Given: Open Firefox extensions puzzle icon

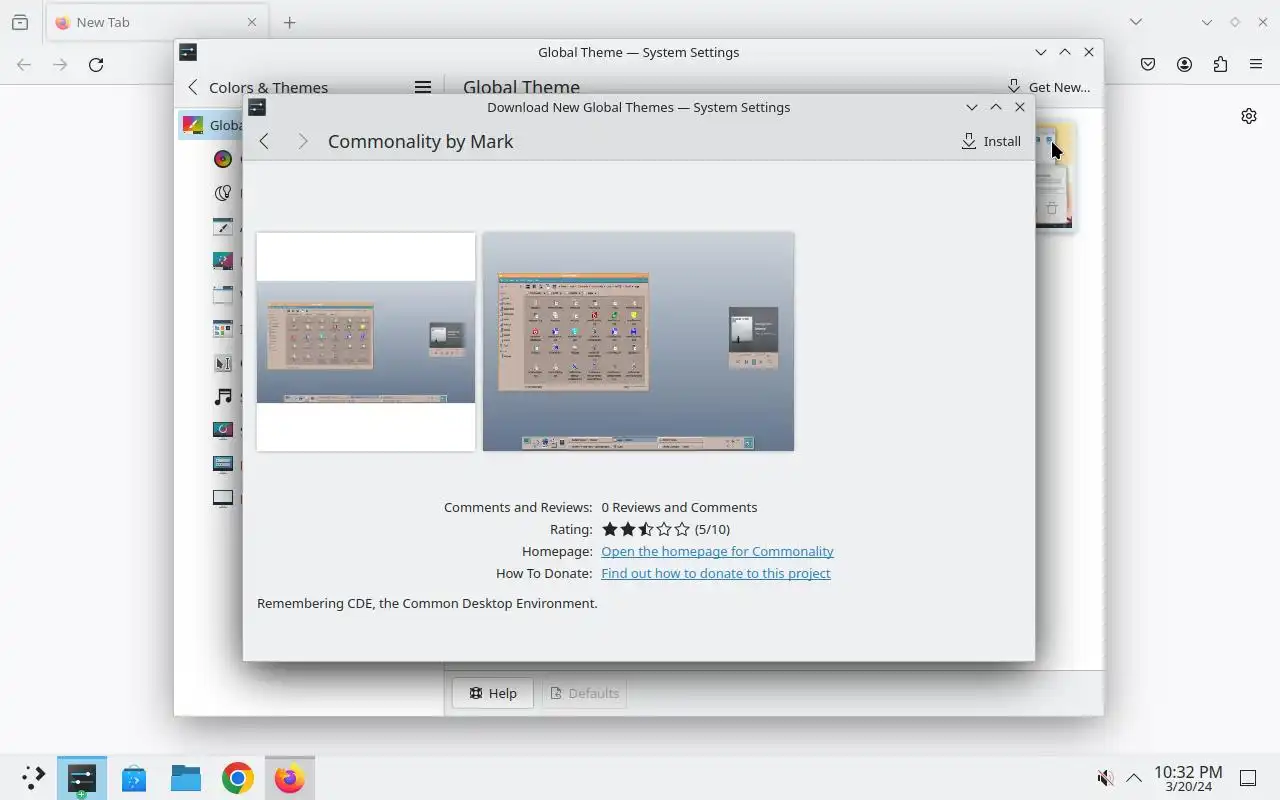Looking at the screenshot, I should pos(1220,64).
